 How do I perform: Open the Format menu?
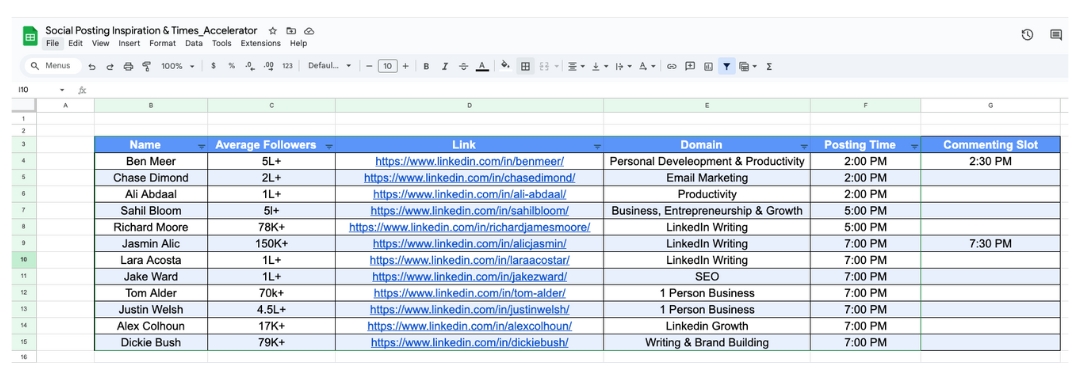coord(163,43)
